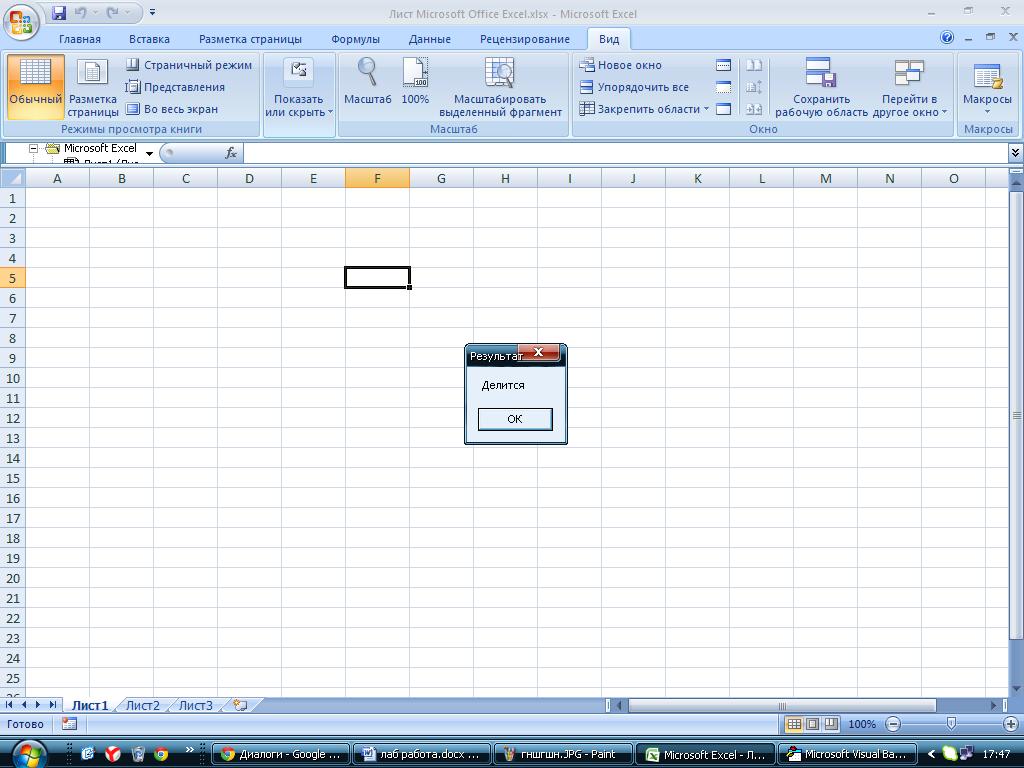The height and width of the screenshot is (768, 1024).
Task: Click the select-all corner of the grid
Action: click(12, 178)
